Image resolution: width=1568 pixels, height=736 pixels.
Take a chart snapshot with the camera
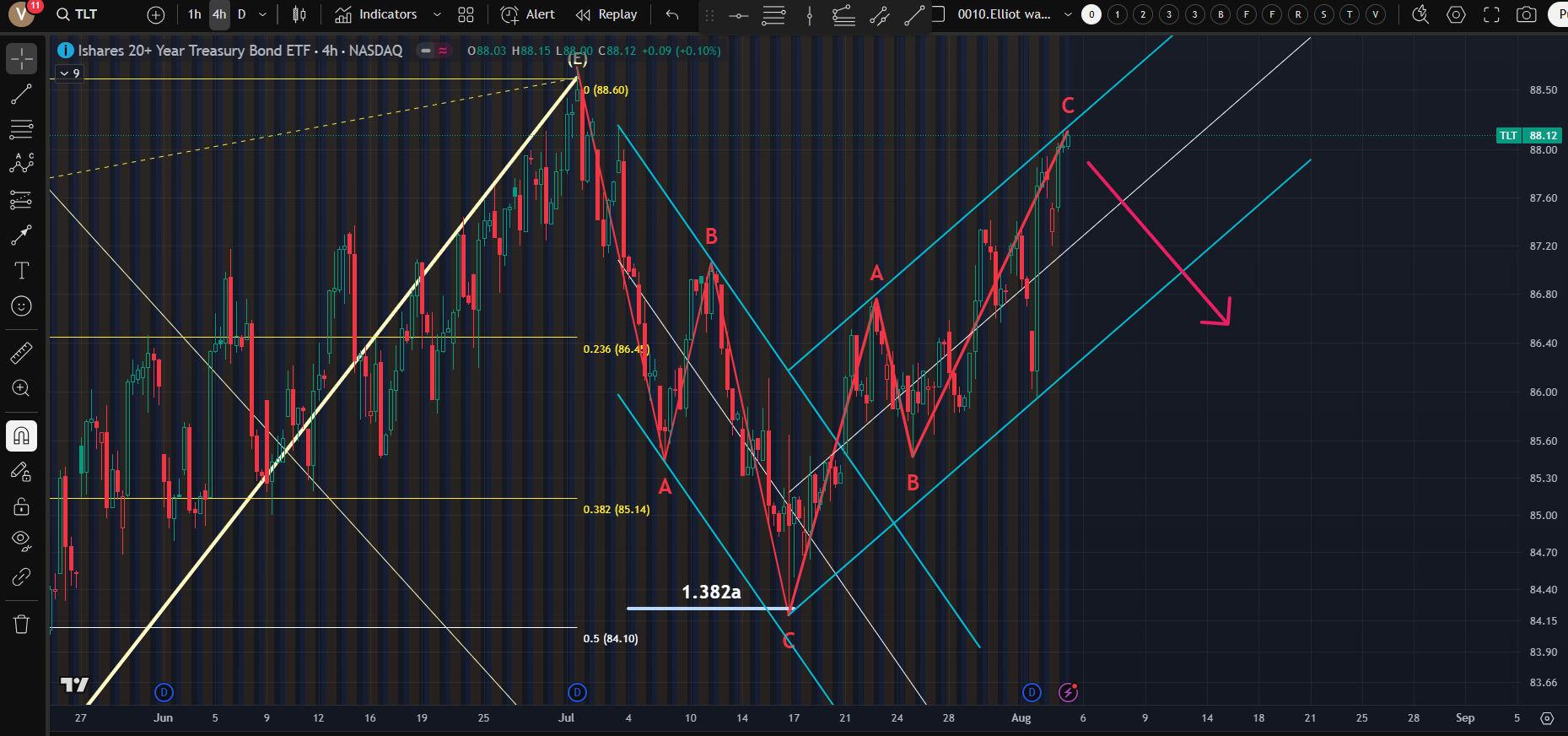point(1526,14)
